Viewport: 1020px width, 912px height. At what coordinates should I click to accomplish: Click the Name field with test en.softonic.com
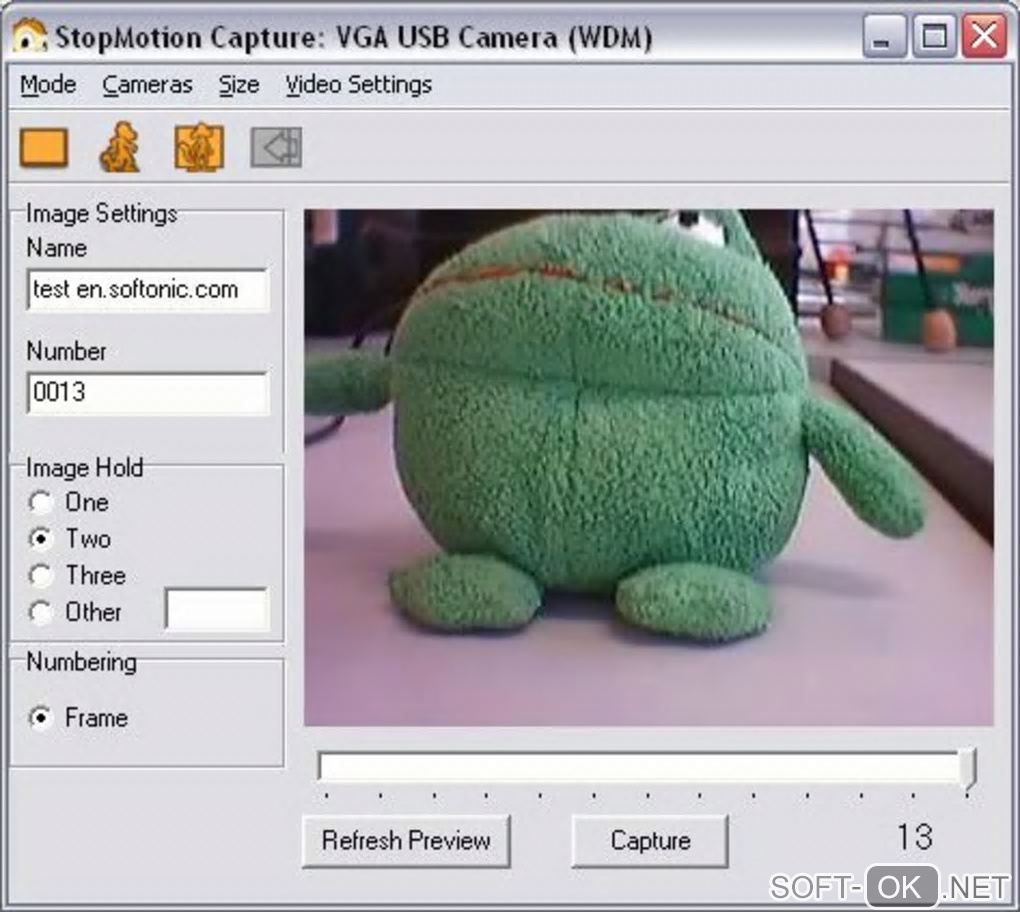tap(148, 290)
